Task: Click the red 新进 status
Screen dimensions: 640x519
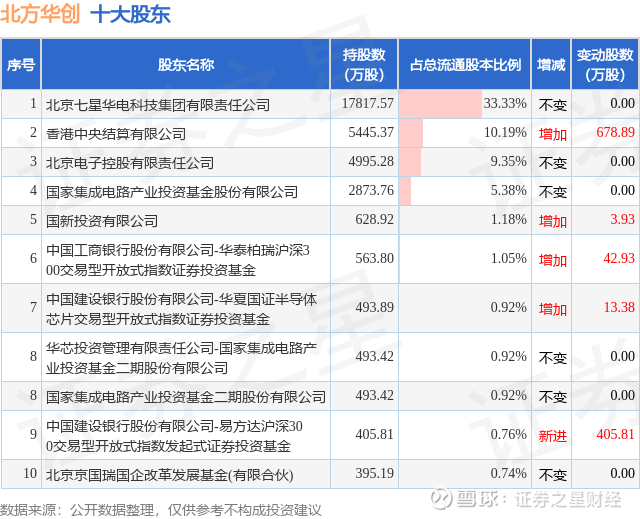Action: 553,436
